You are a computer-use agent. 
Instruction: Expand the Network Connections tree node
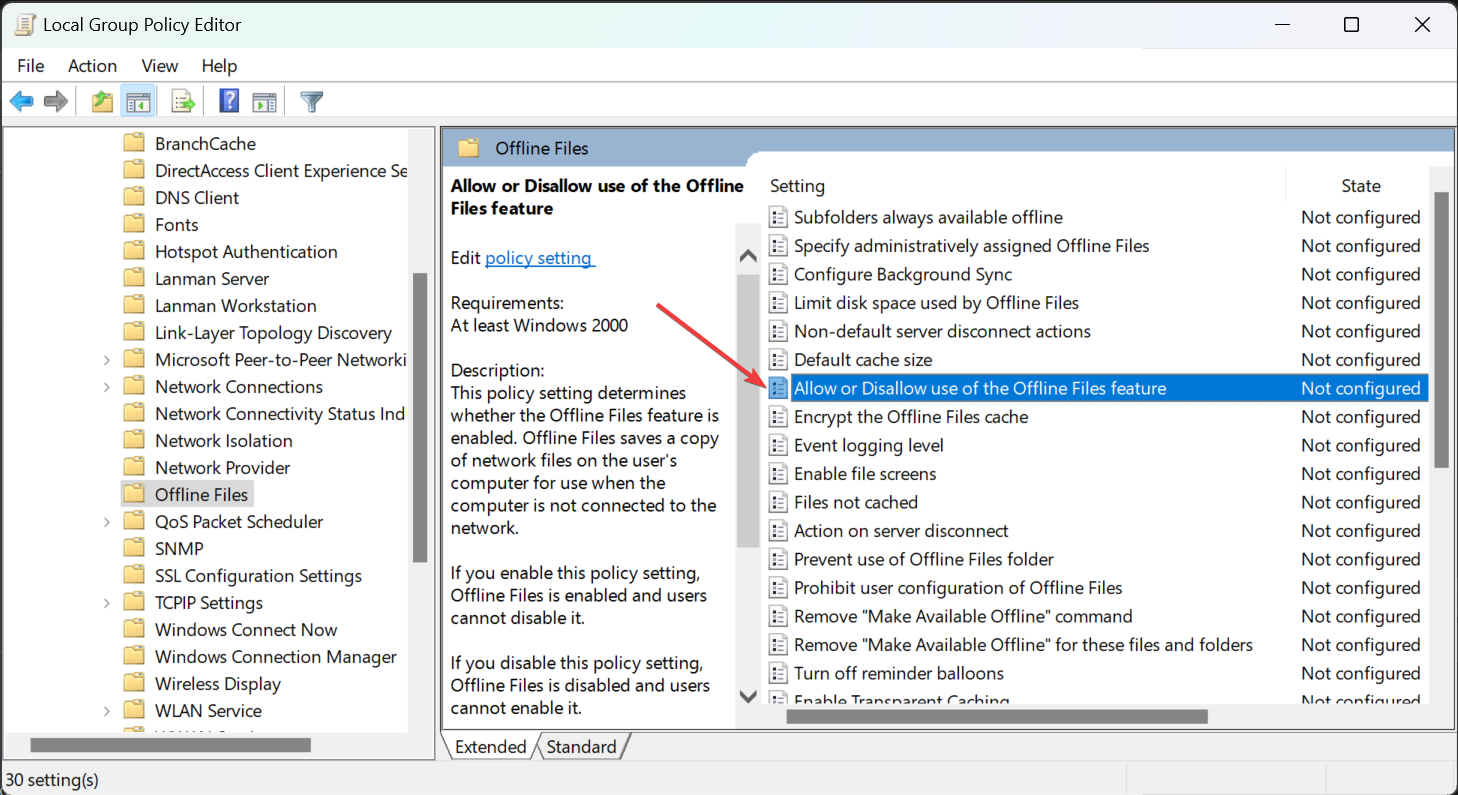coord(107,386)
